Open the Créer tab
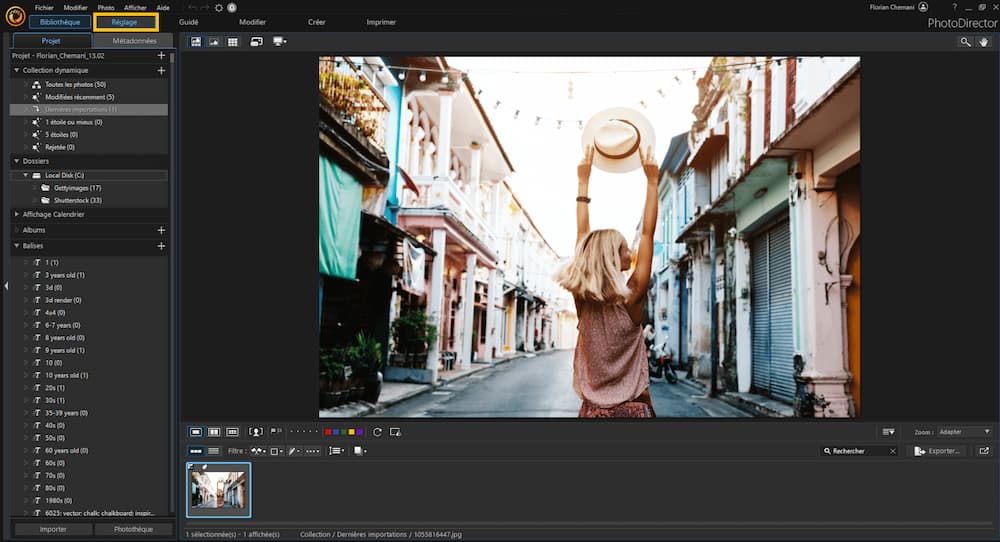 (x=316, y=22)
